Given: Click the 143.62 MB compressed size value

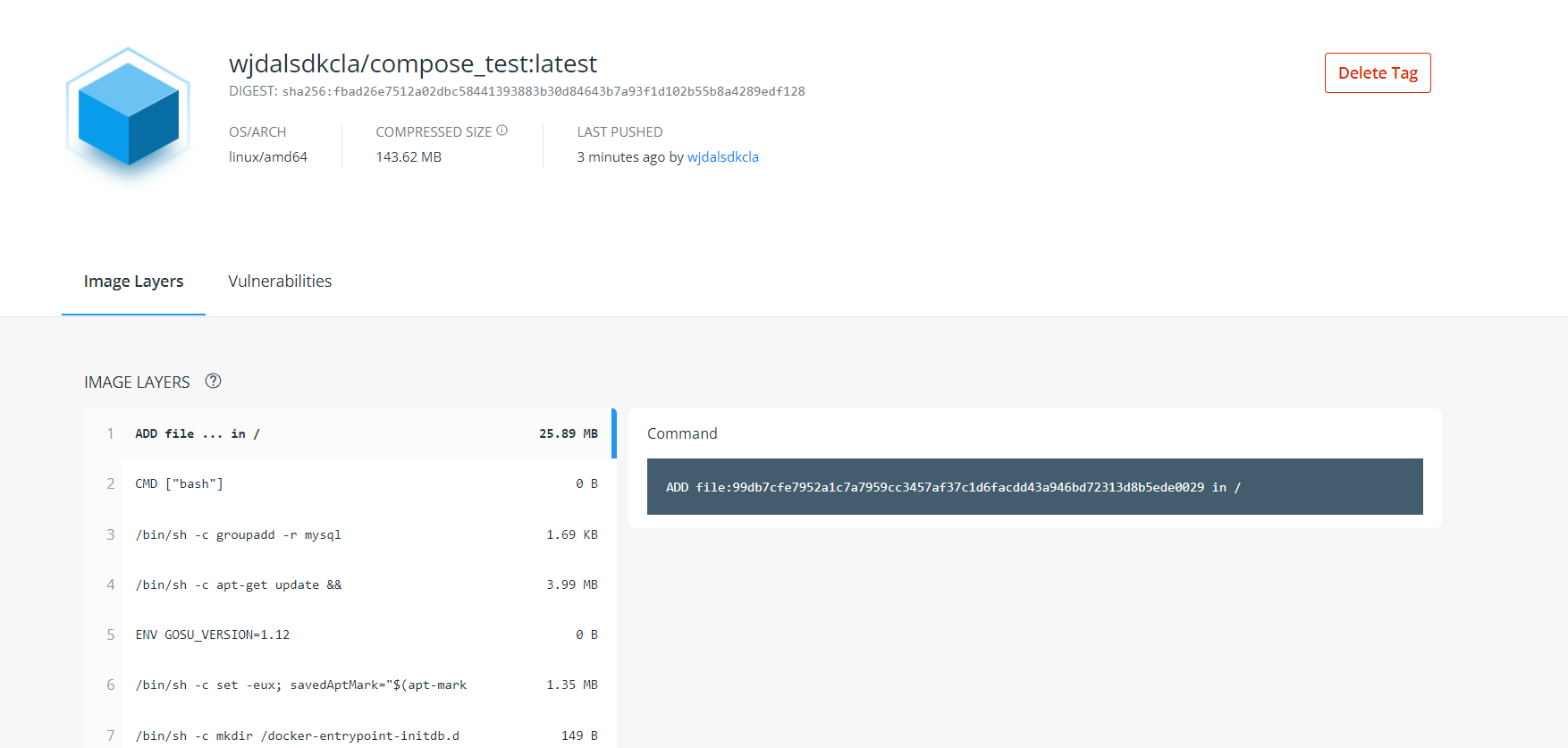Looking at the screenshot, I should pos(409,156).
